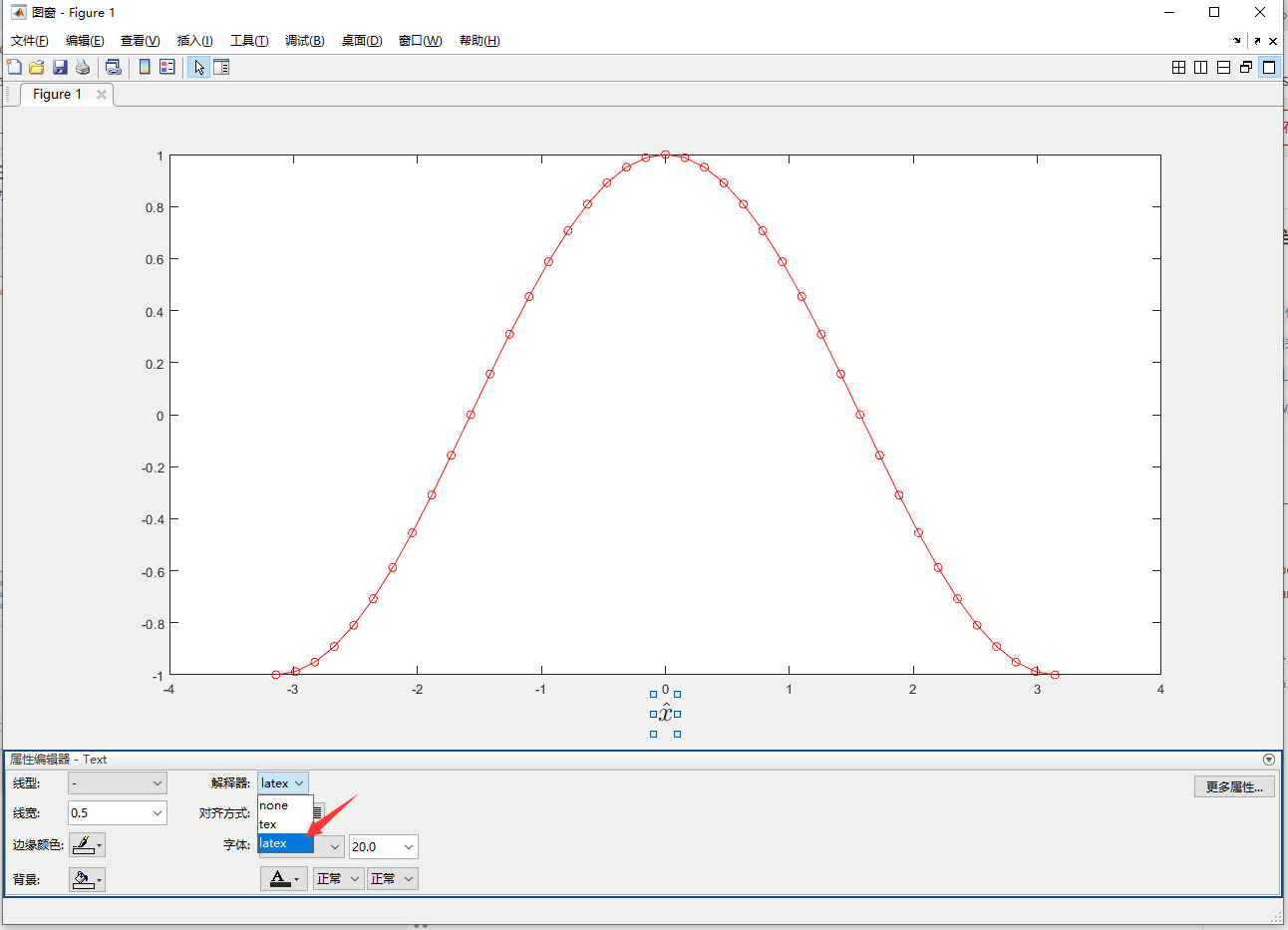
Task: Print the figure using printer icon
Action: tap(83, 67)
